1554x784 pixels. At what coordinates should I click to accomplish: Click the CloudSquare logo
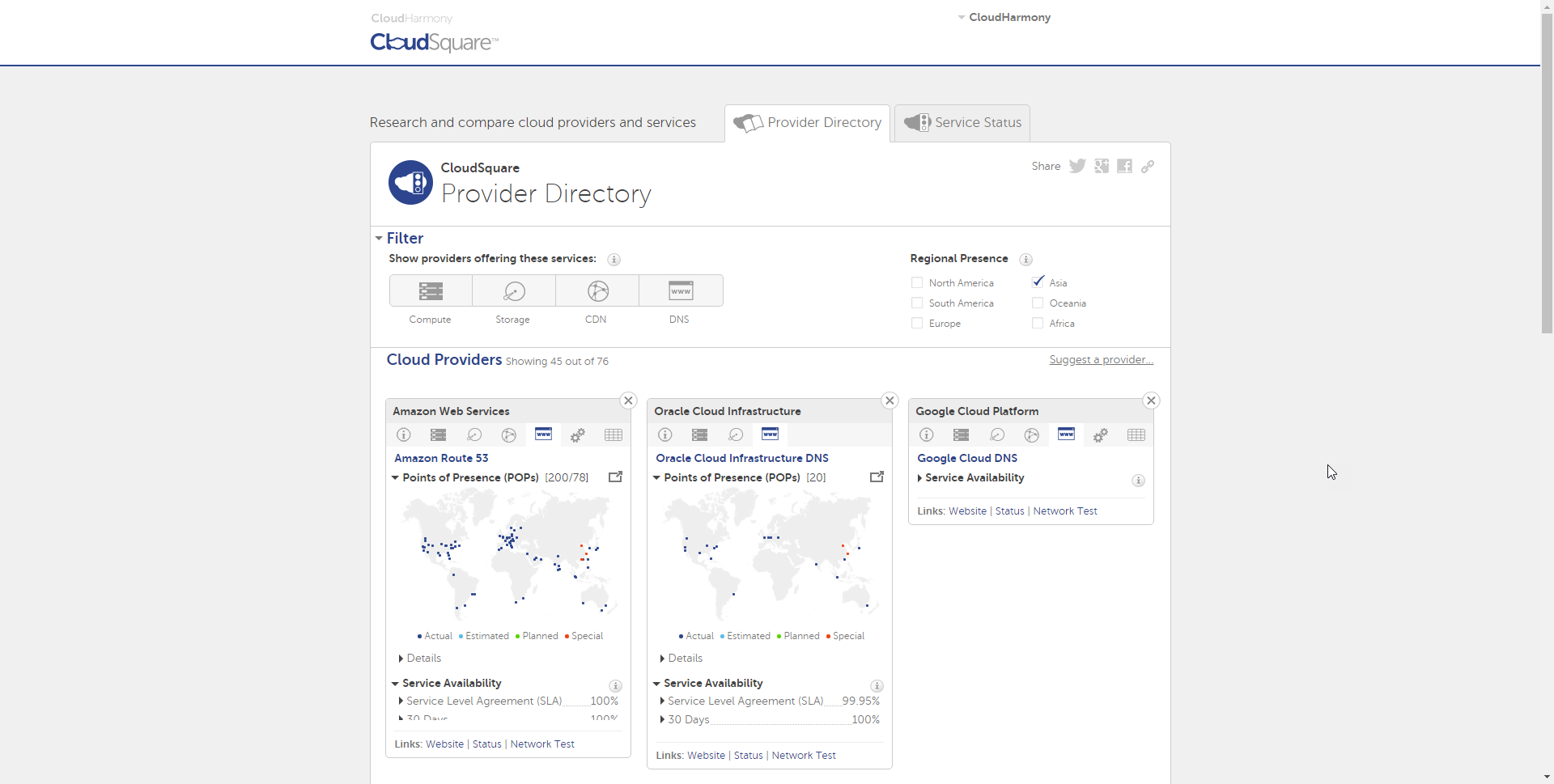(434, 42)
